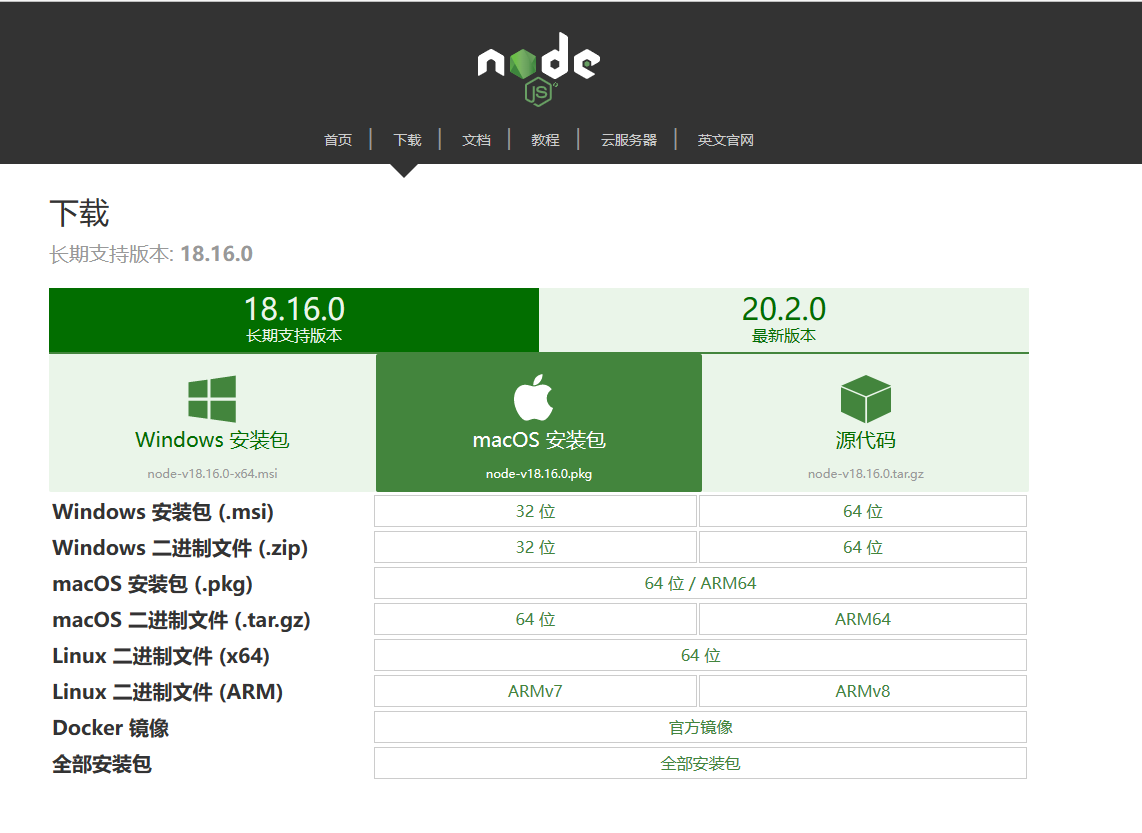The width and height of the screenshot is (1142, 833).
Task: Open the 首页 navigation item
Action: click(337, 140)
